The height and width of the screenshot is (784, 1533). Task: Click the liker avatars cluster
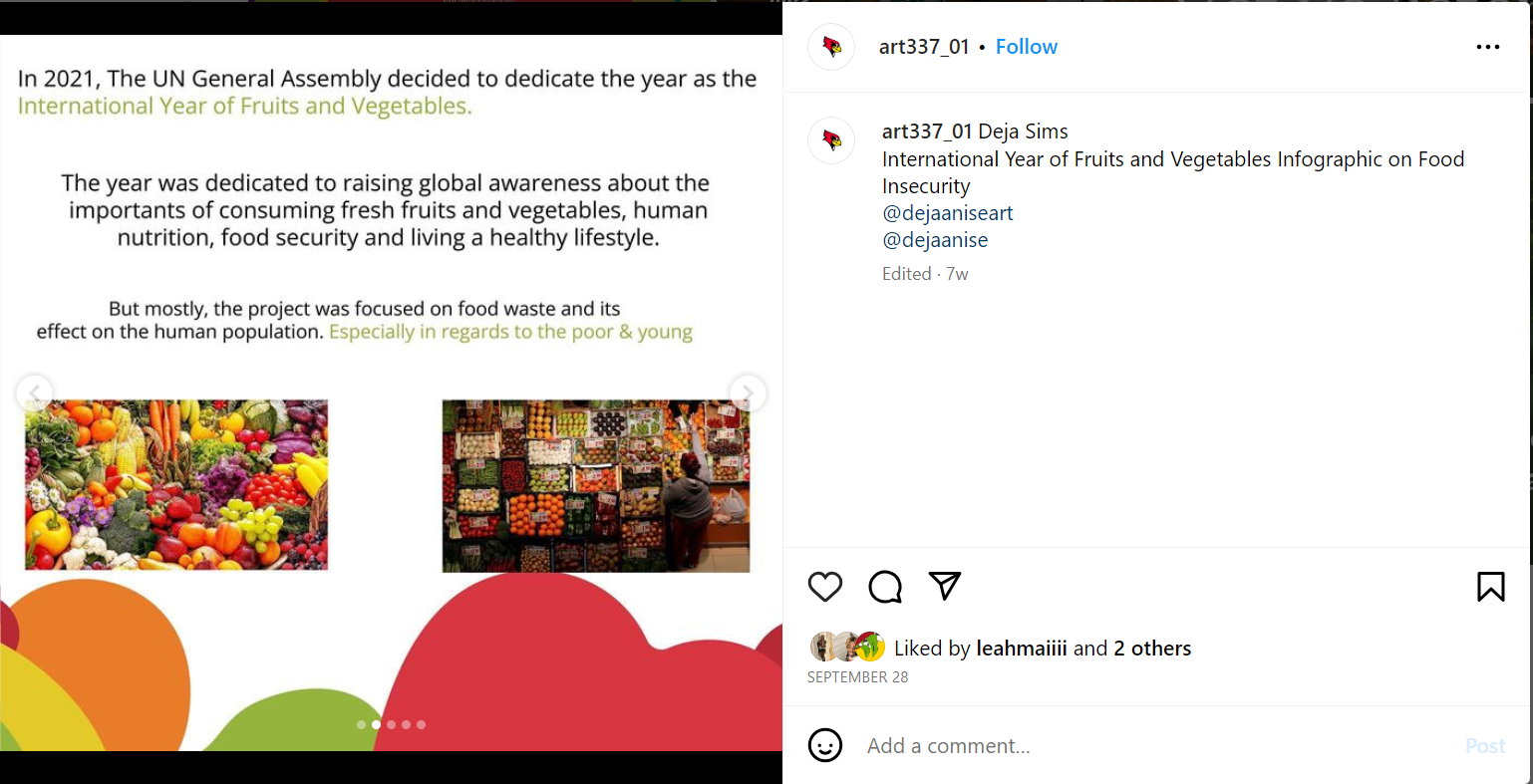(x=847, y=648)
